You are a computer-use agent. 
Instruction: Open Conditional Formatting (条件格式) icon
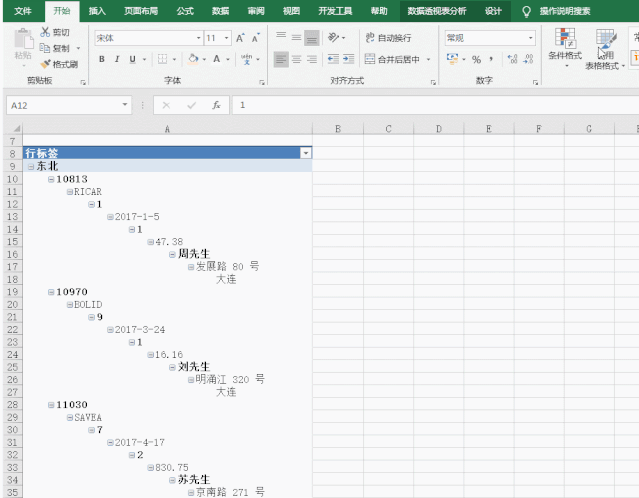tap(565, 46)
